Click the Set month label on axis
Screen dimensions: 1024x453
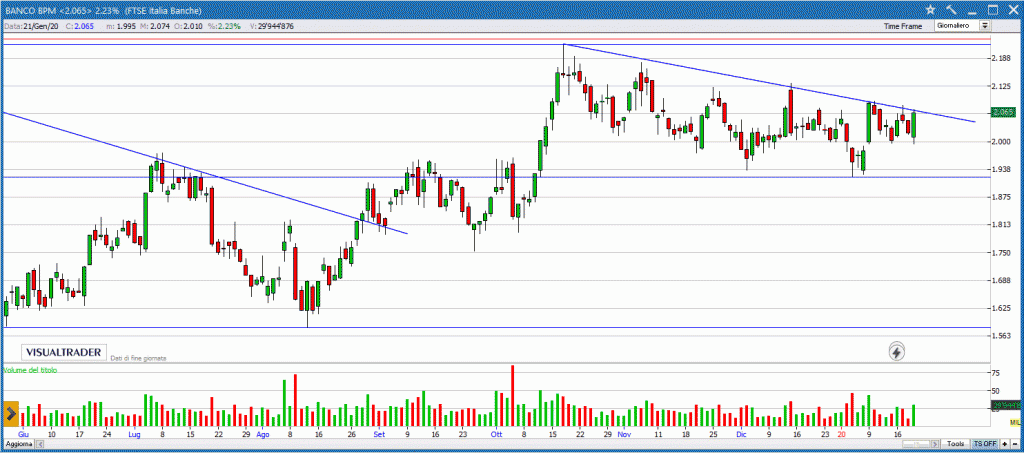coord(379,433)
